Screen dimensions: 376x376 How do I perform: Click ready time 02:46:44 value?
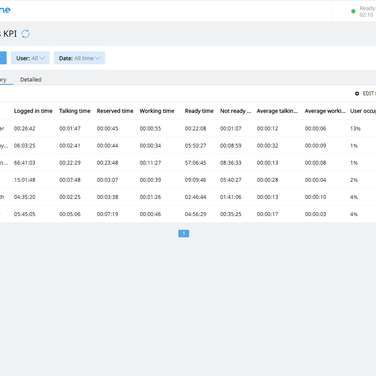[x=195, y=197]
